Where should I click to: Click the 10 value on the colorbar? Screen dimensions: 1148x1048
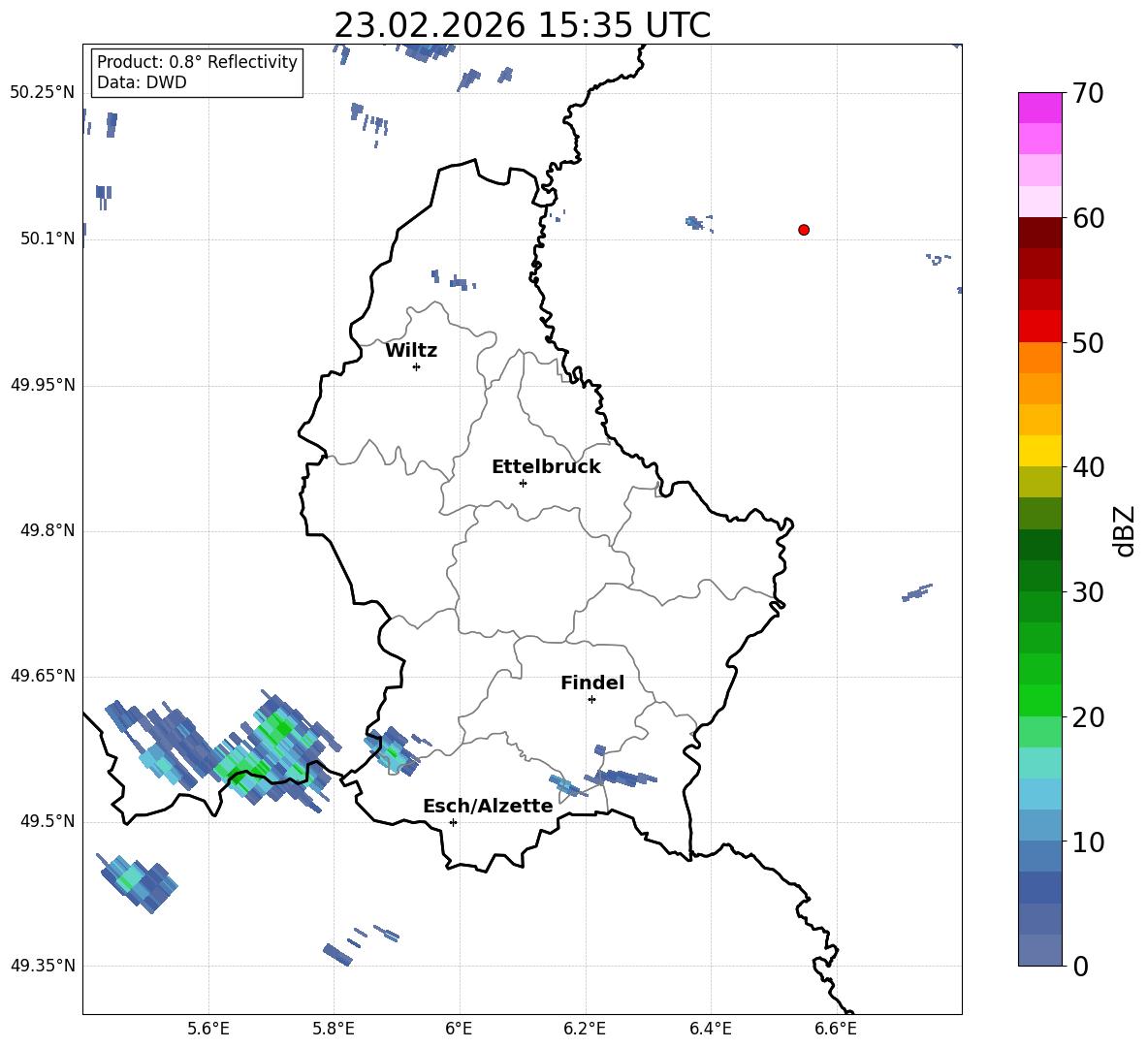1088,842
